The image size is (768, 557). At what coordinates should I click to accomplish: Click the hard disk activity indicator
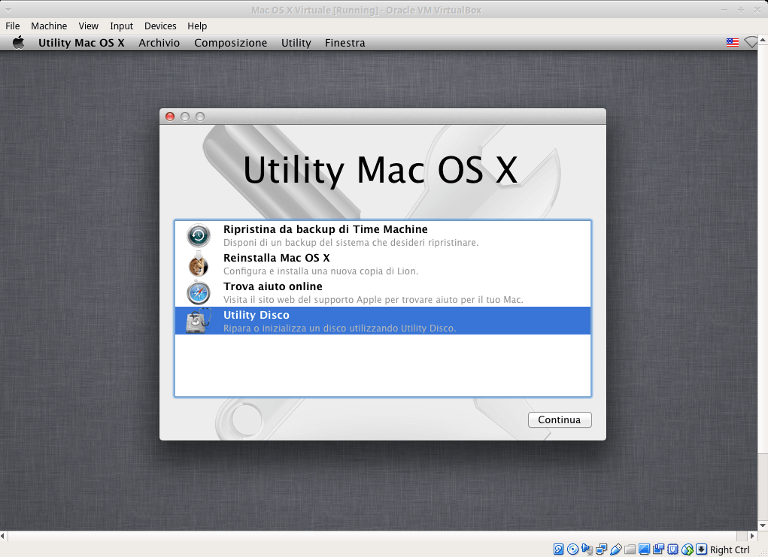pos(558,549)
